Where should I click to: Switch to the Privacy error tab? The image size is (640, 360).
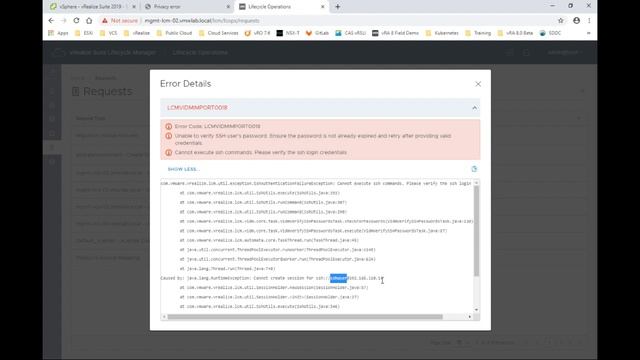tap(186, 7)
